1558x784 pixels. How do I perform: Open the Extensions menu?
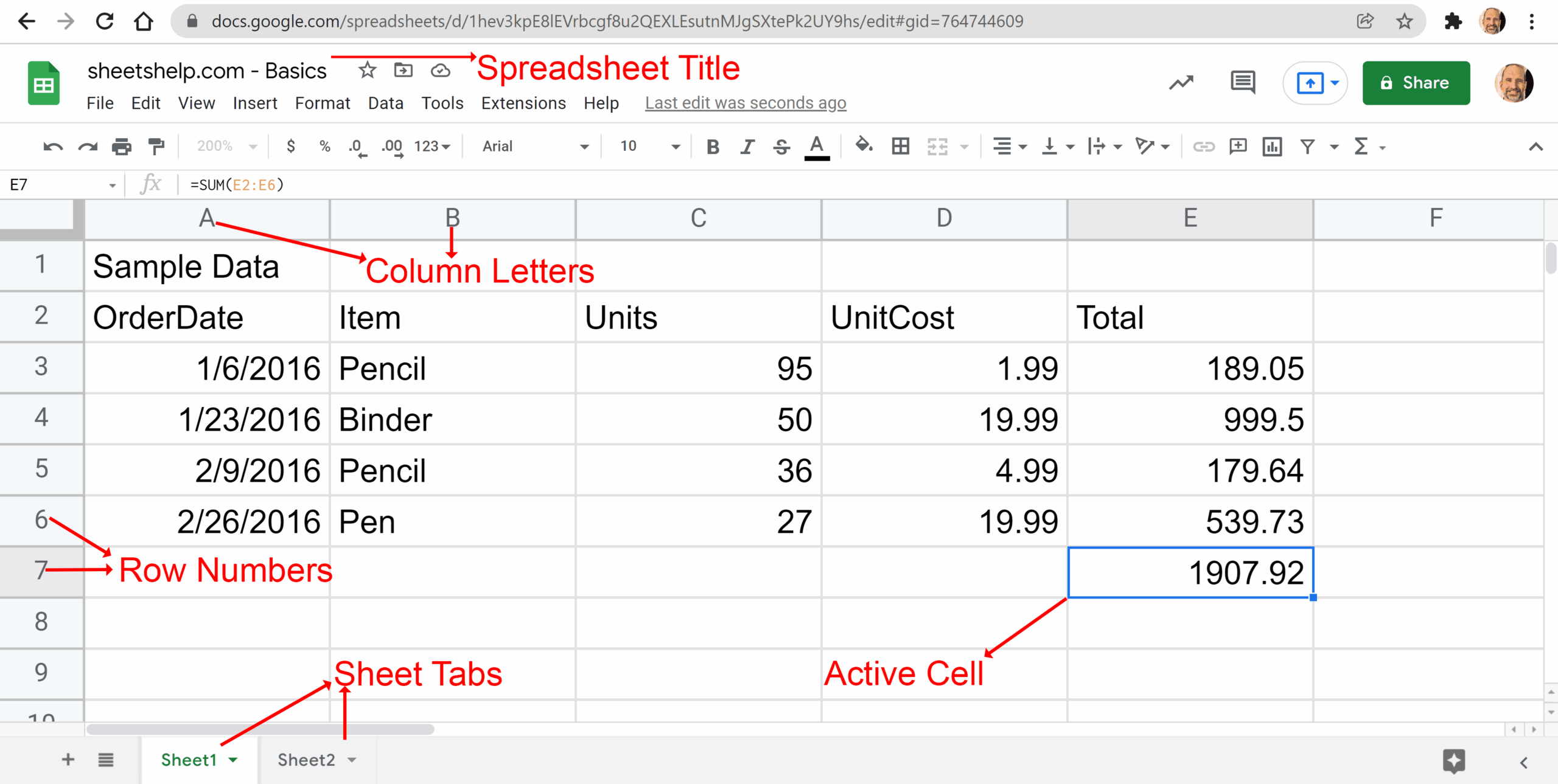(523, 103)
